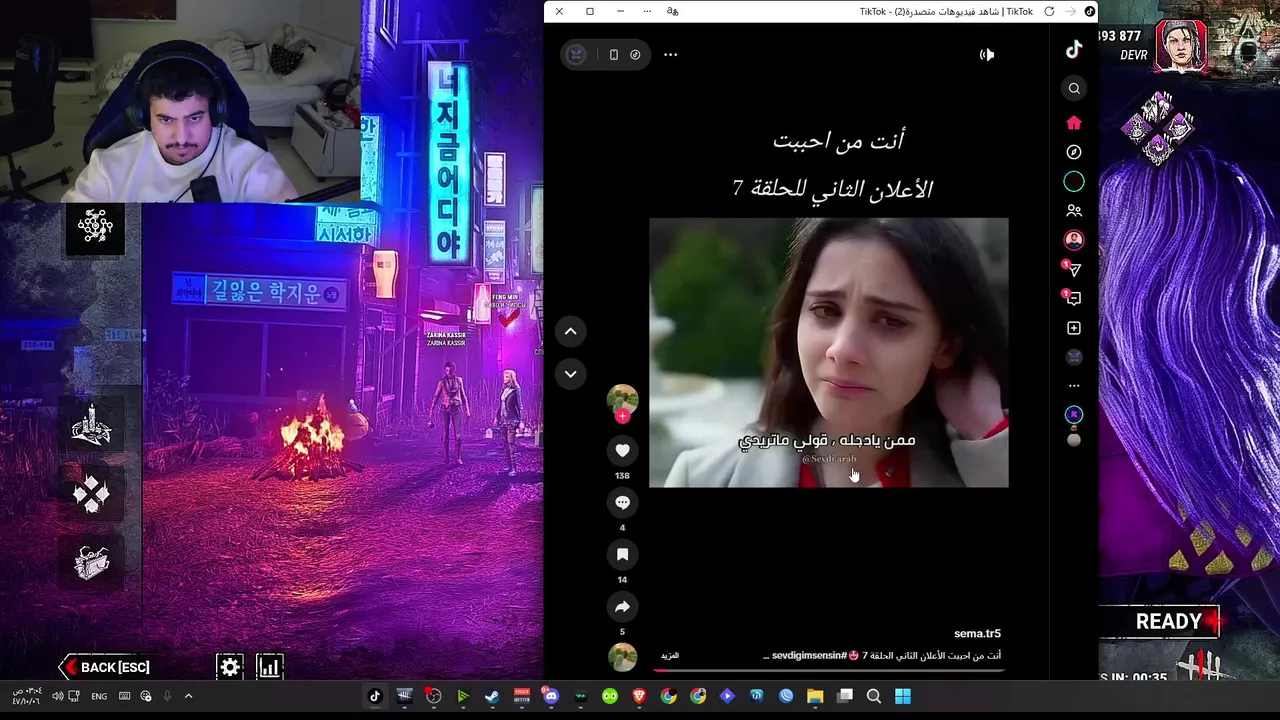Open Steam from the taskbar
Image resolution: width=1280 pixels, height=720 pixels.
(x=492, y=696)
